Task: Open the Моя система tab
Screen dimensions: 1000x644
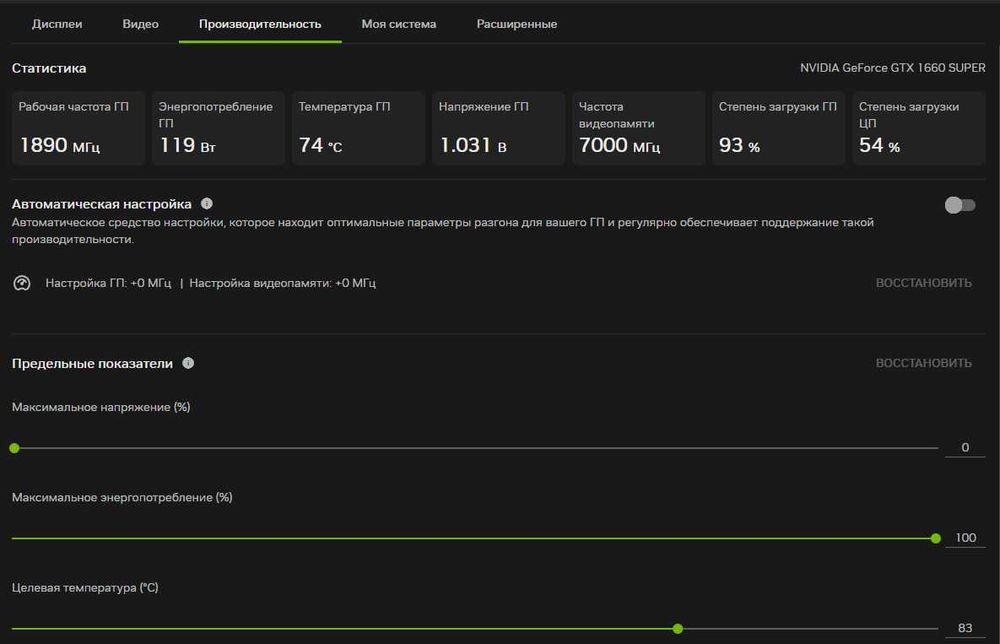Action: tap(399, 24)
